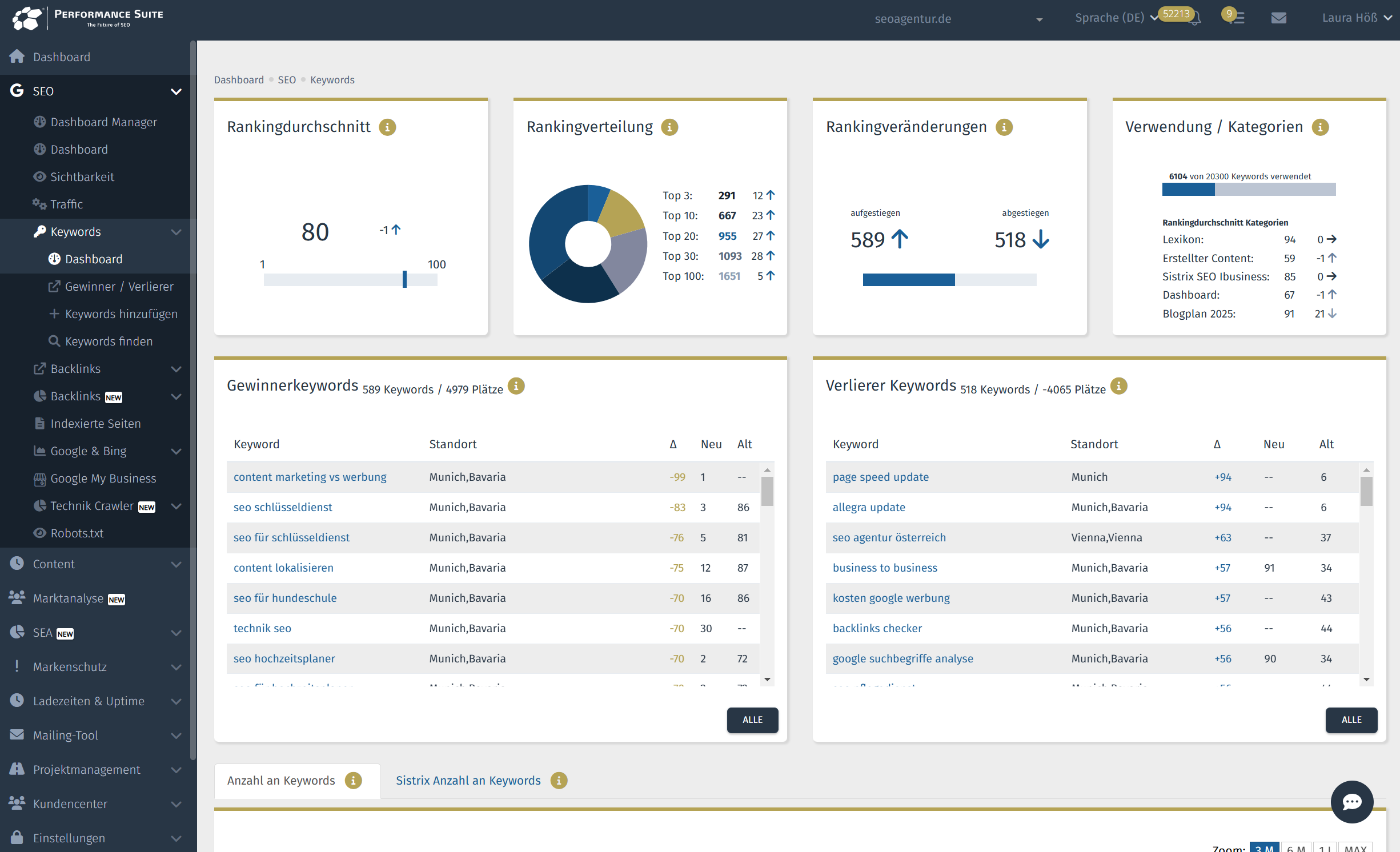Select the 6 M zoom option
The image size is (1400, 852).
[x=1295, y=847]
